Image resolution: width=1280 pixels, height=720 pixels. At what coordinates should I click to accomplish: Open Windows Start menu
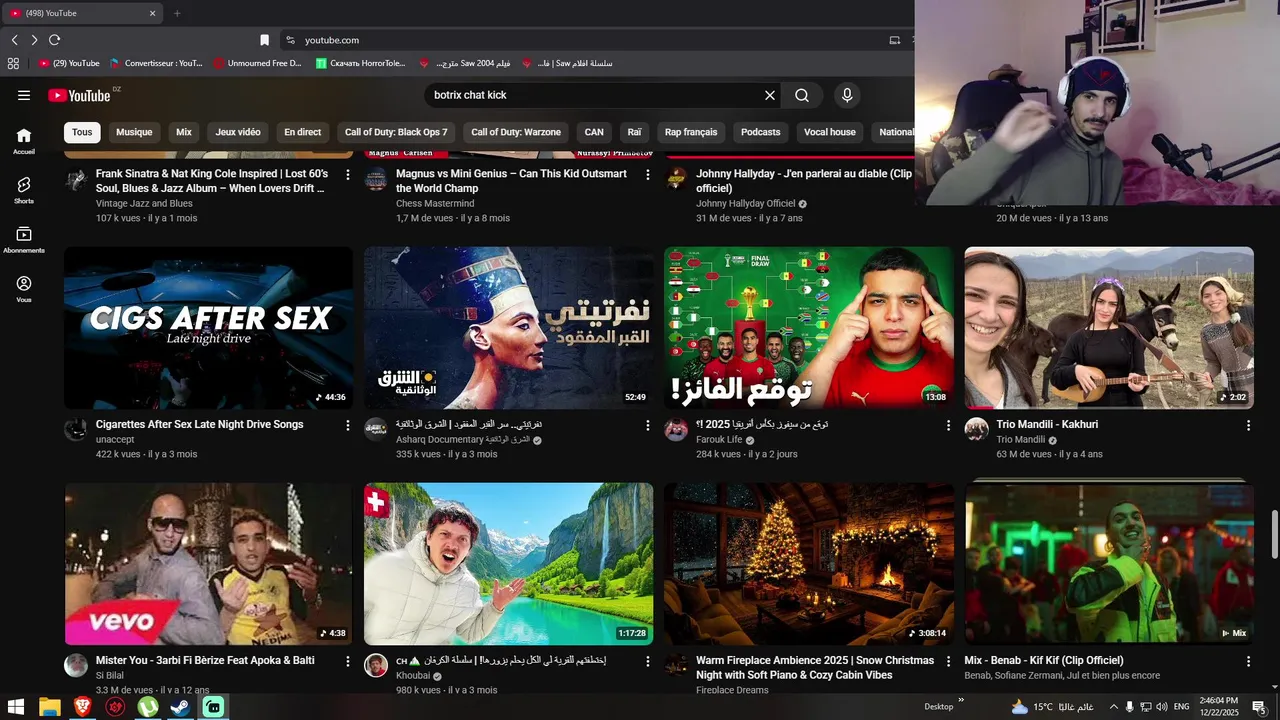pyautogui.click(x=16, y=707)
